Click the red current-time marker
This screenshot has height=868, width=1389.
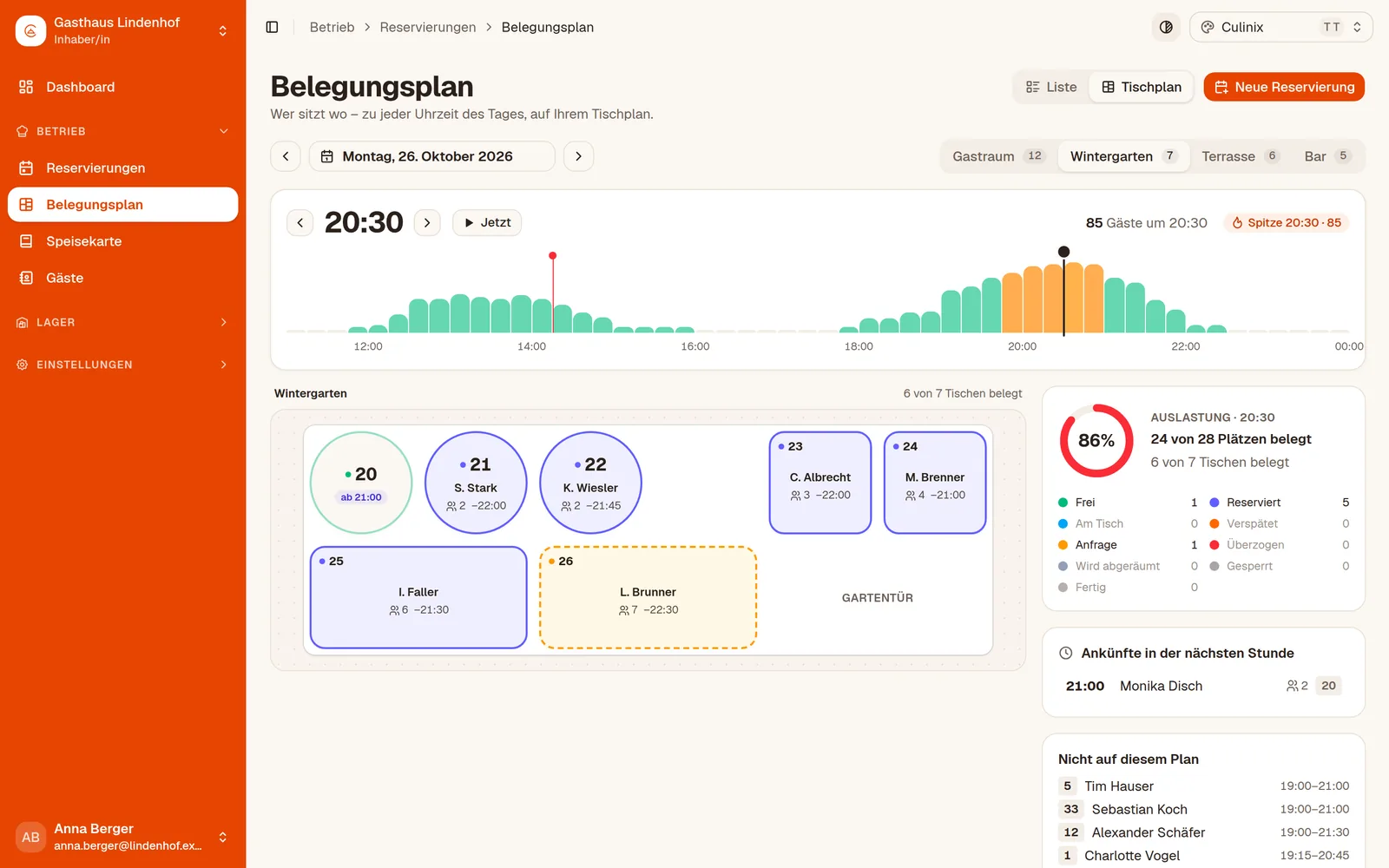pyautogui.click(x=552, y=256)
